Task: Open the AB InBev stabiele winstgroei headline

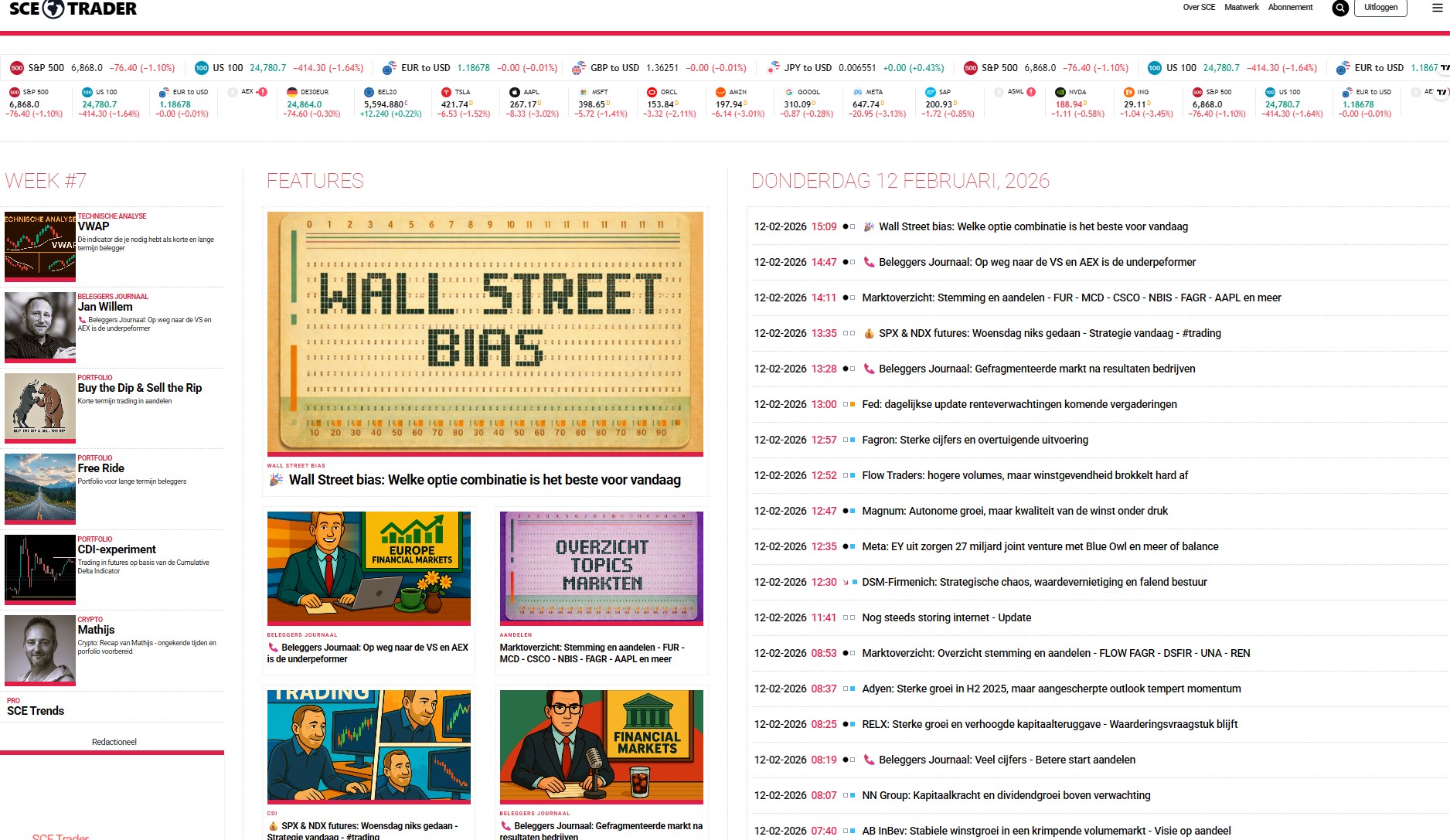Action: (x=1047, y=831)
